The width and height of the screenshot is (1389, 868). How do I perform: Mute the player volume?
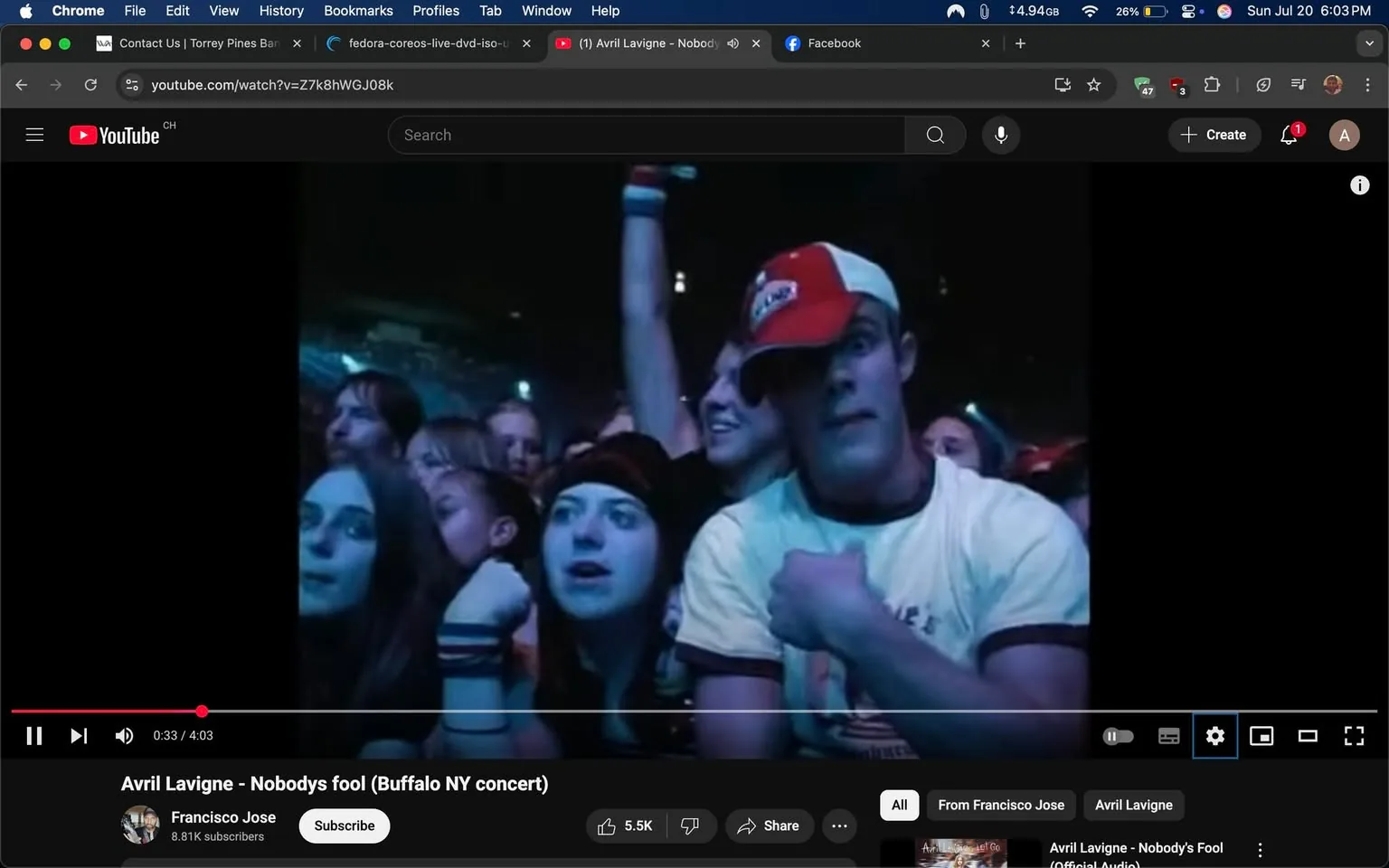124,735
